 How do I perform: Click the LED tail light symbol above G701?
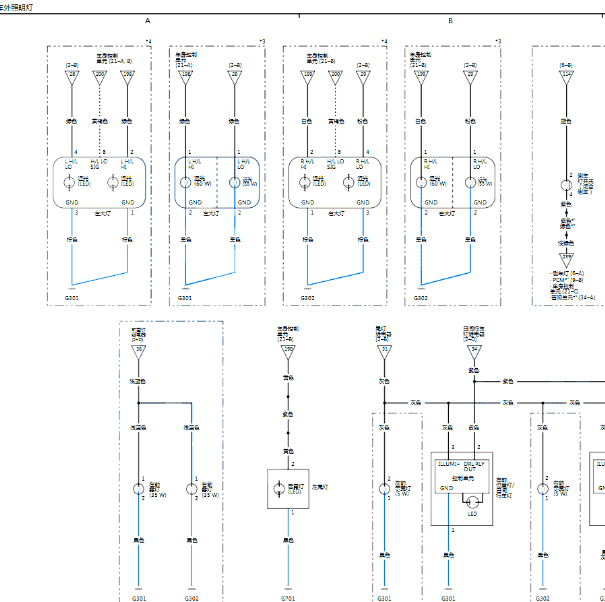pos(279,489)
